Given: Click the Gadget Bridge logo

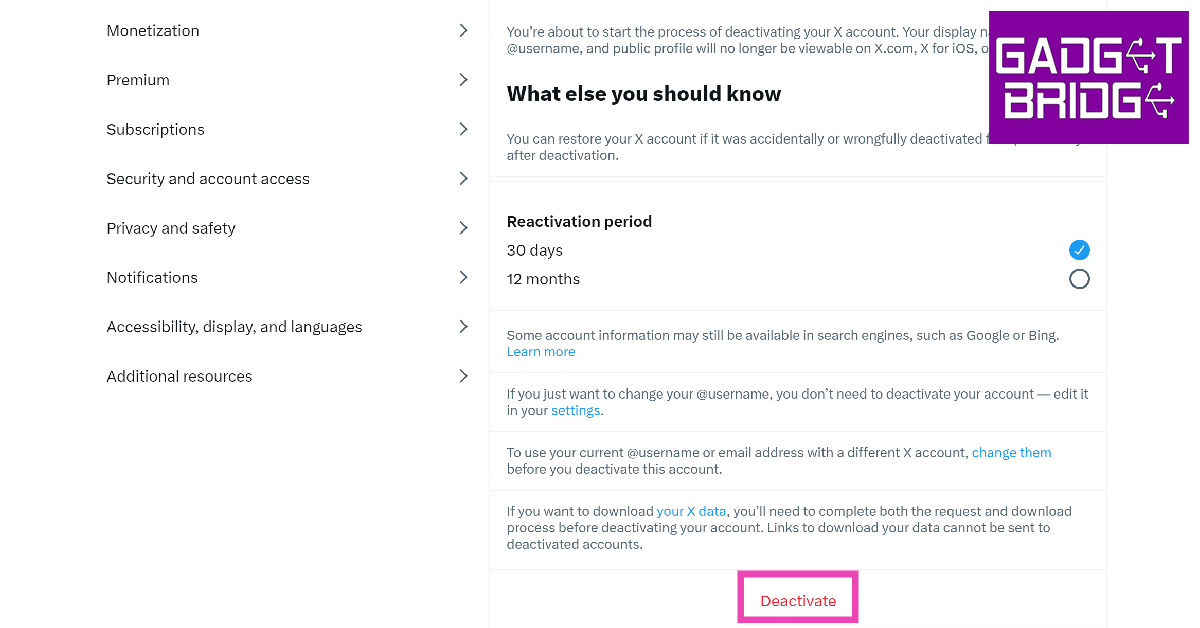Looking at the screenshot, I should [x=1088, y=78].
